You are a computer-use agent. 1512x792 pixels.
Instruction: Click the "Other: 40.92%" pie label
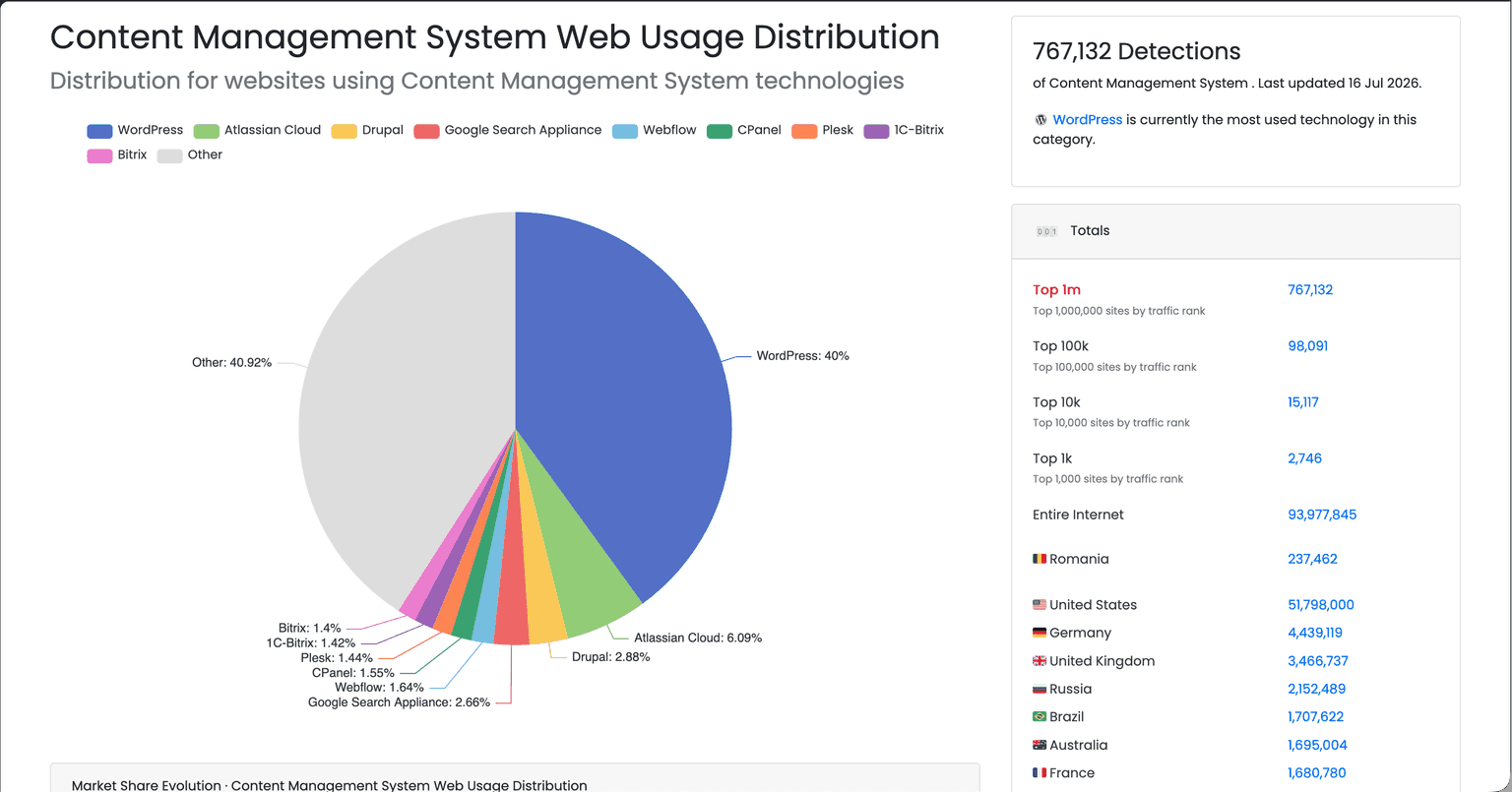click(x=231, y=363)
